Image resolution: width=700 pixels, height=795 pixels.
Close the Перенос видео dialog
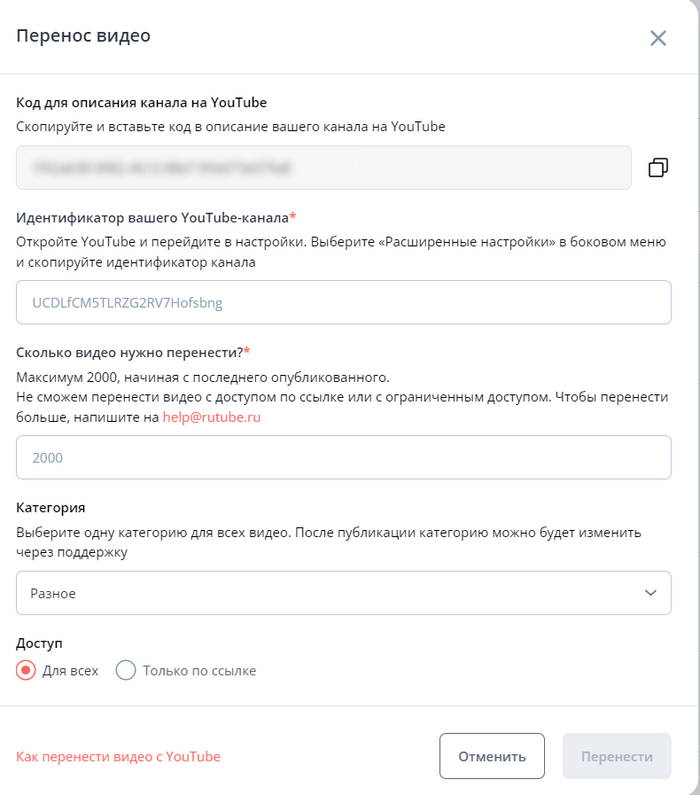[658, 38]
